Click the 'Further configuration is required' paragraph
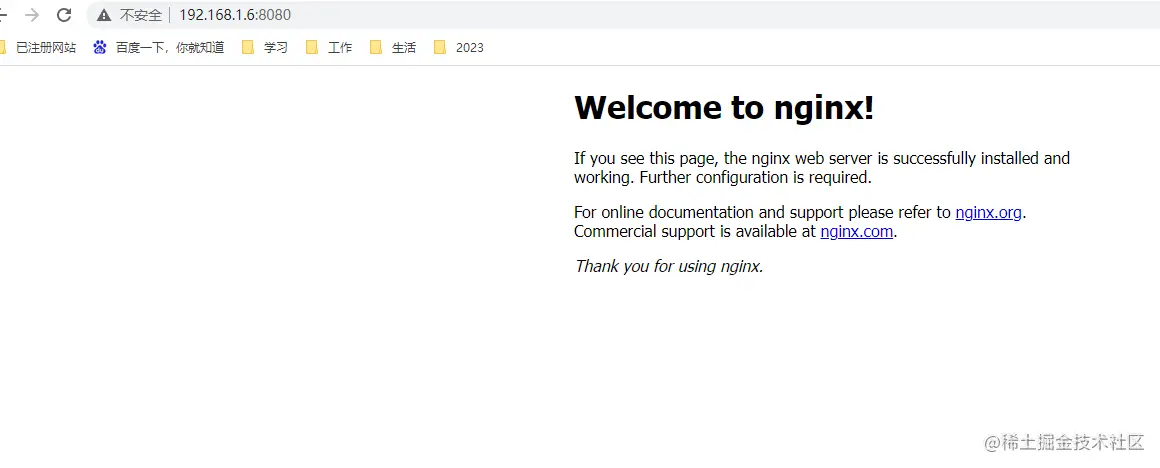This screenshot has height=468, width=1160. pyautogui.click(x=821, y=168)
